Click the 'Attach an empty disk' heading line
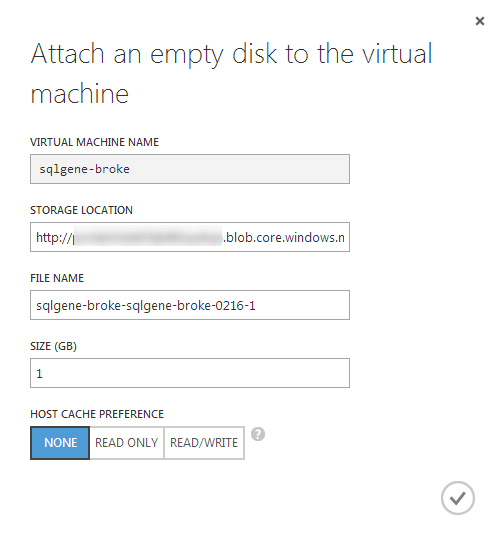The image size is (501, 540). click(231, 54)
